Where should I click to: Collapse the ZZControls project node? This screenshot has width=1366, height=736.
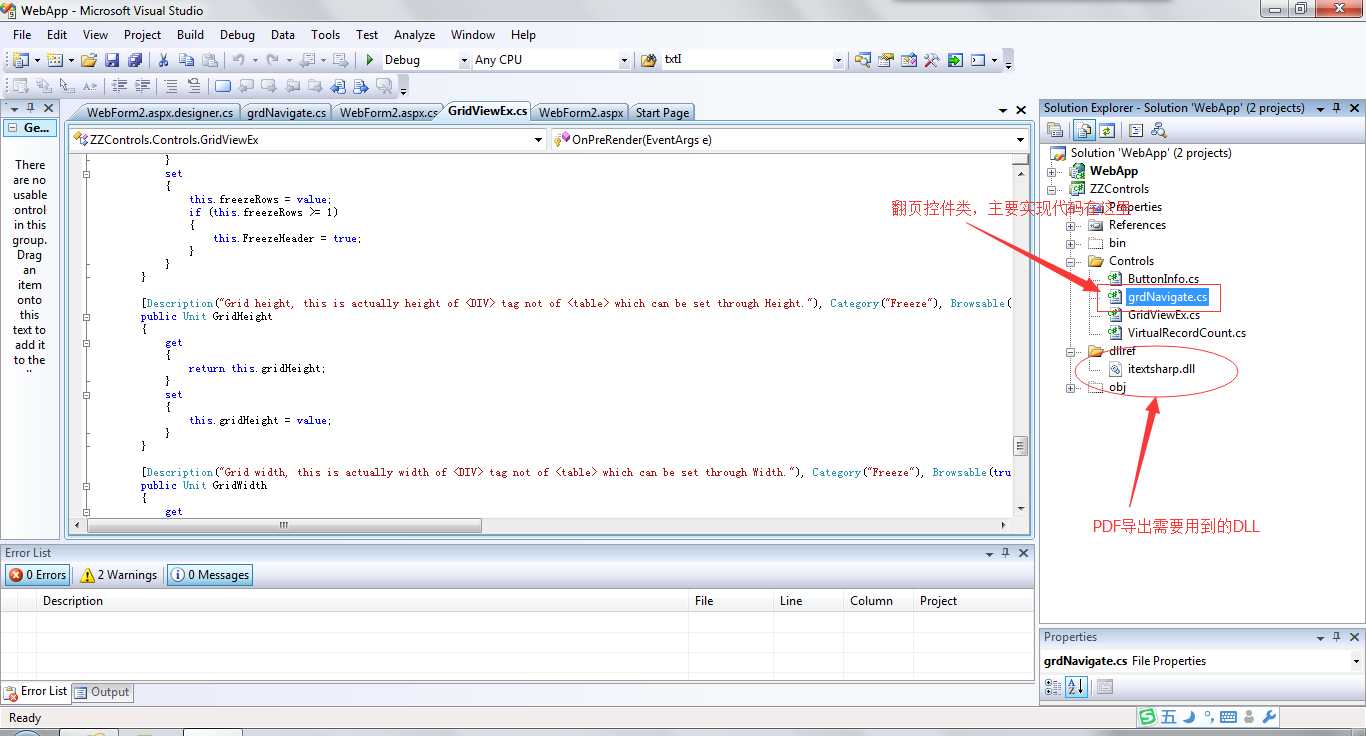[x=1052, y=189]
